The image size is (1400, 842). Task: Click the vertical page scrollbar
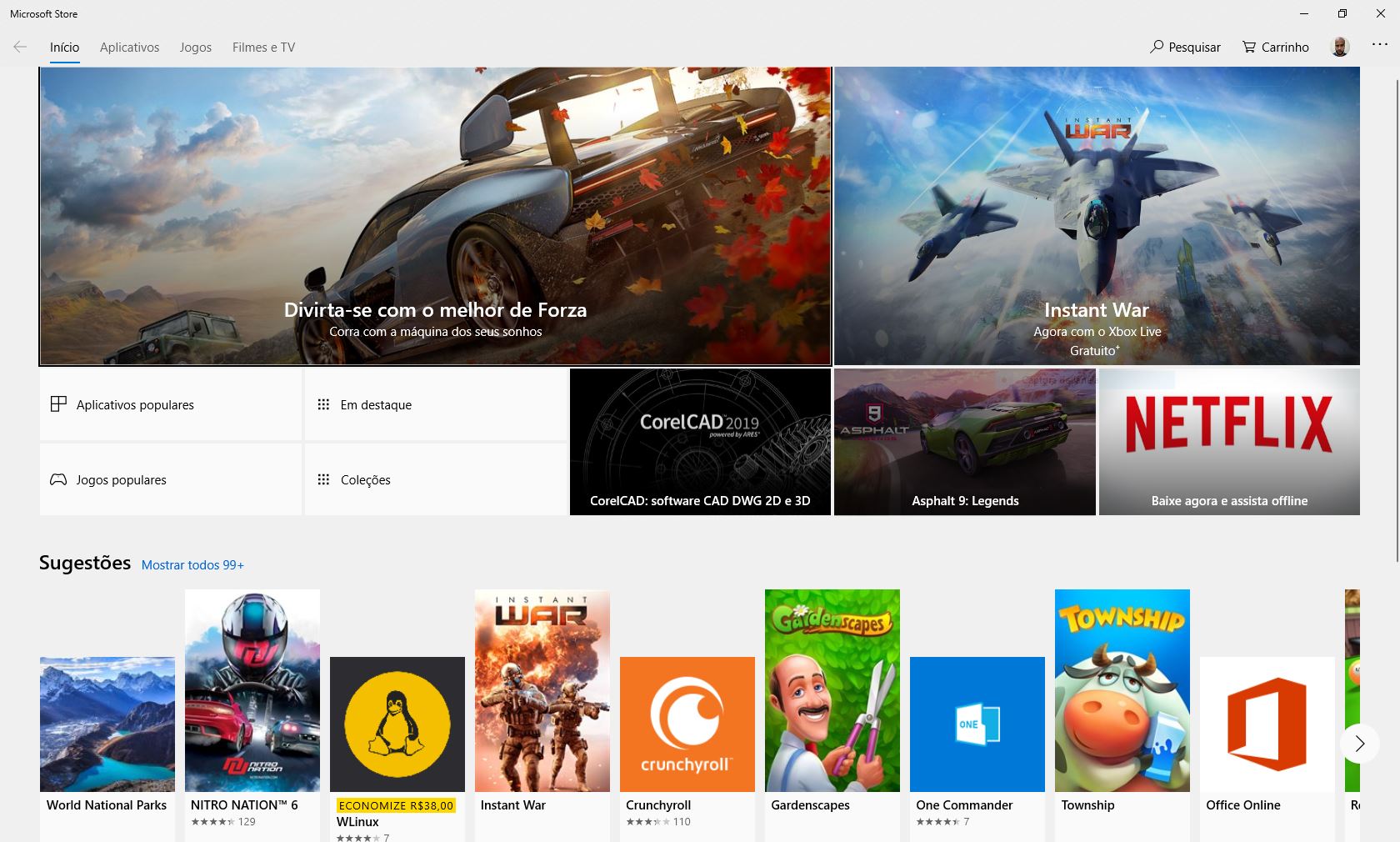pos(1397,321)
